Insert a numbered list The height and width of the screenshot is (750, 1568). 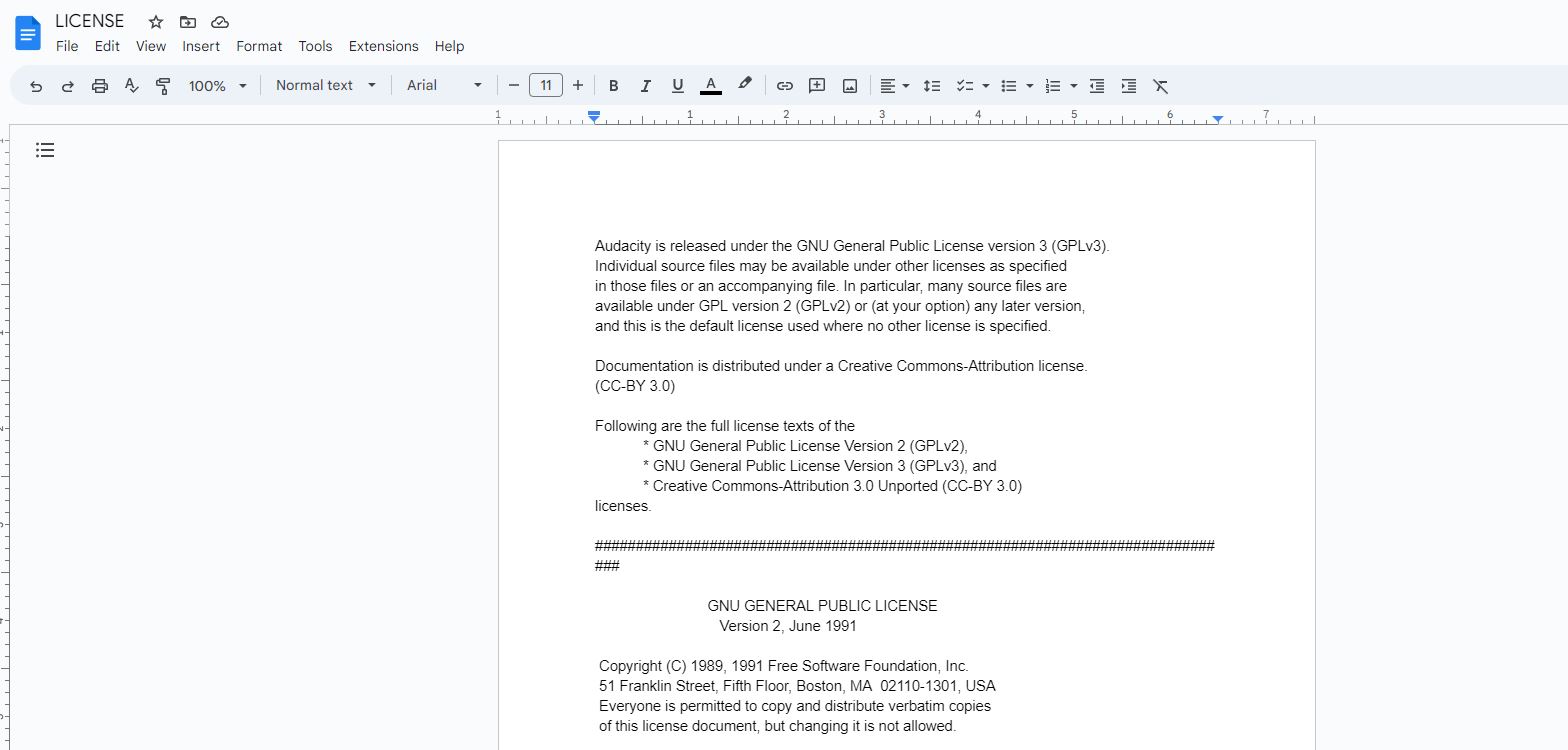tap(1053, 86)
